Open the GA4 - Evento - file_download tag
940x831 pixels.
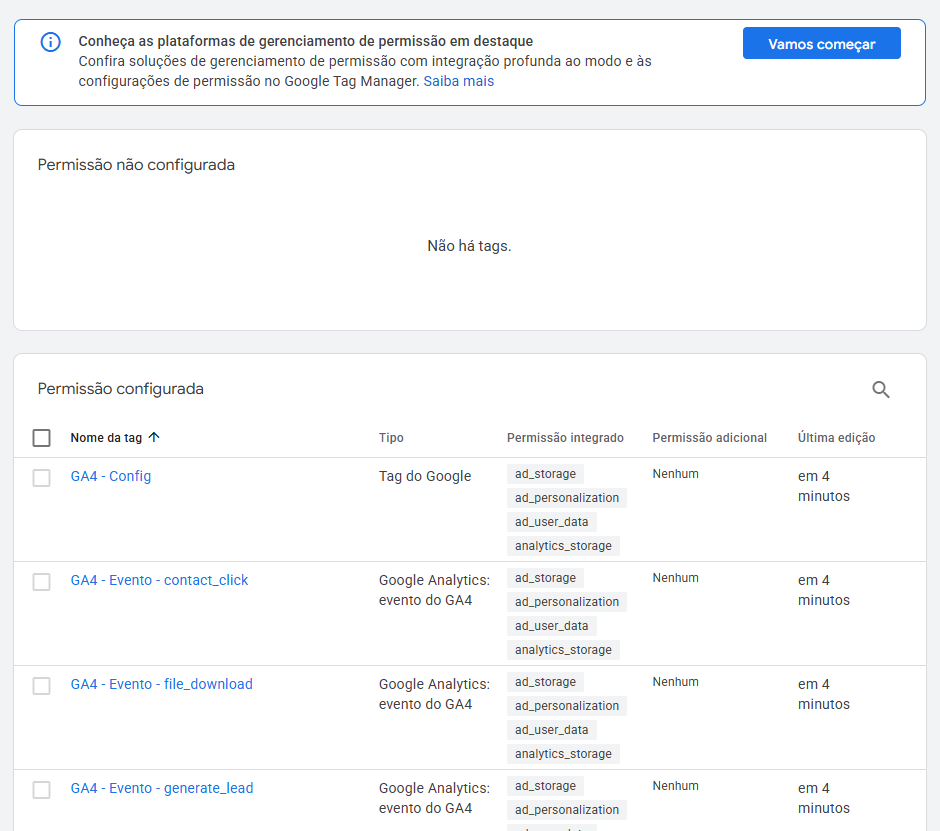pos(162,684)
